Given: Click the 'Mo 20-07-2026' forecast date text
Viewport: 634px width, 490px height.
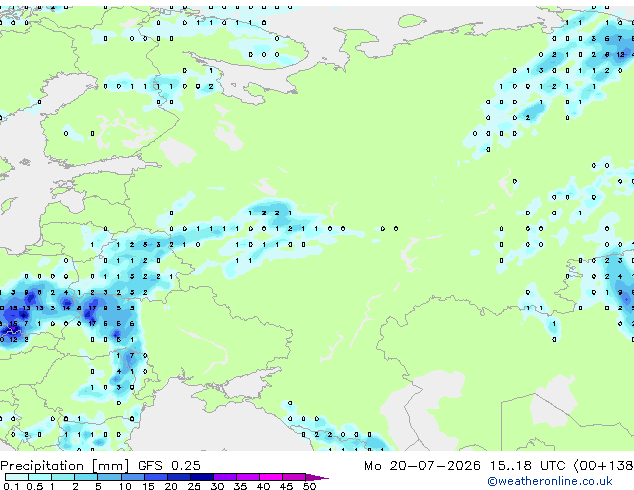Looking at the screenshot, I should point(422,466).
